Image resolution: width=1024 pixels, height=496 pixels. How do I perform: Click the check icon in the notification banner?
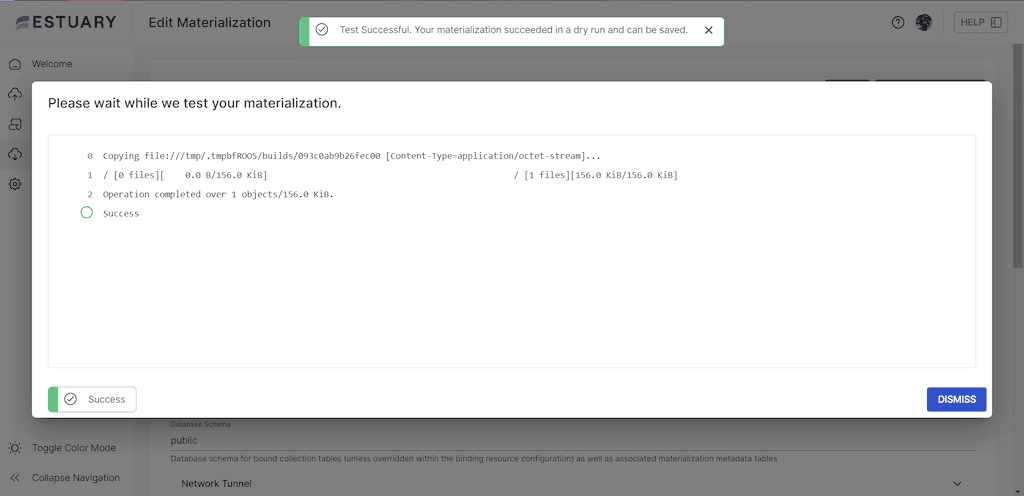(321, 30)
